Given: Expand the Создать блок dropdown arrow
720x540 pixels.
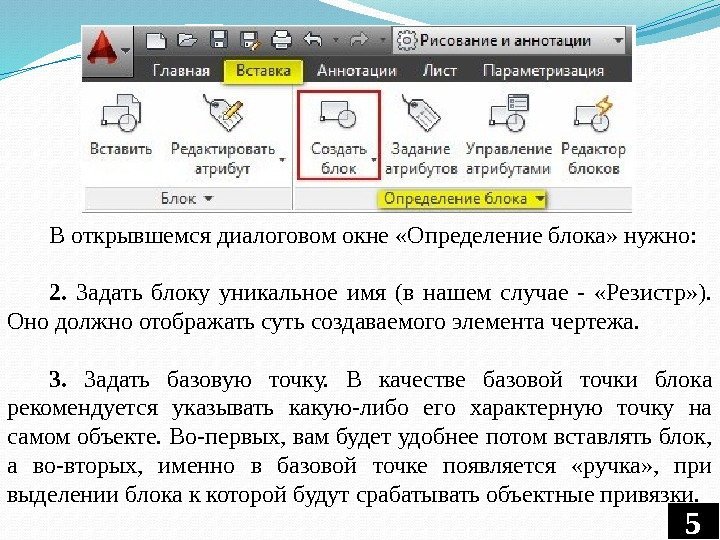Looking at the screenshot, I should (x=374, y=160).
